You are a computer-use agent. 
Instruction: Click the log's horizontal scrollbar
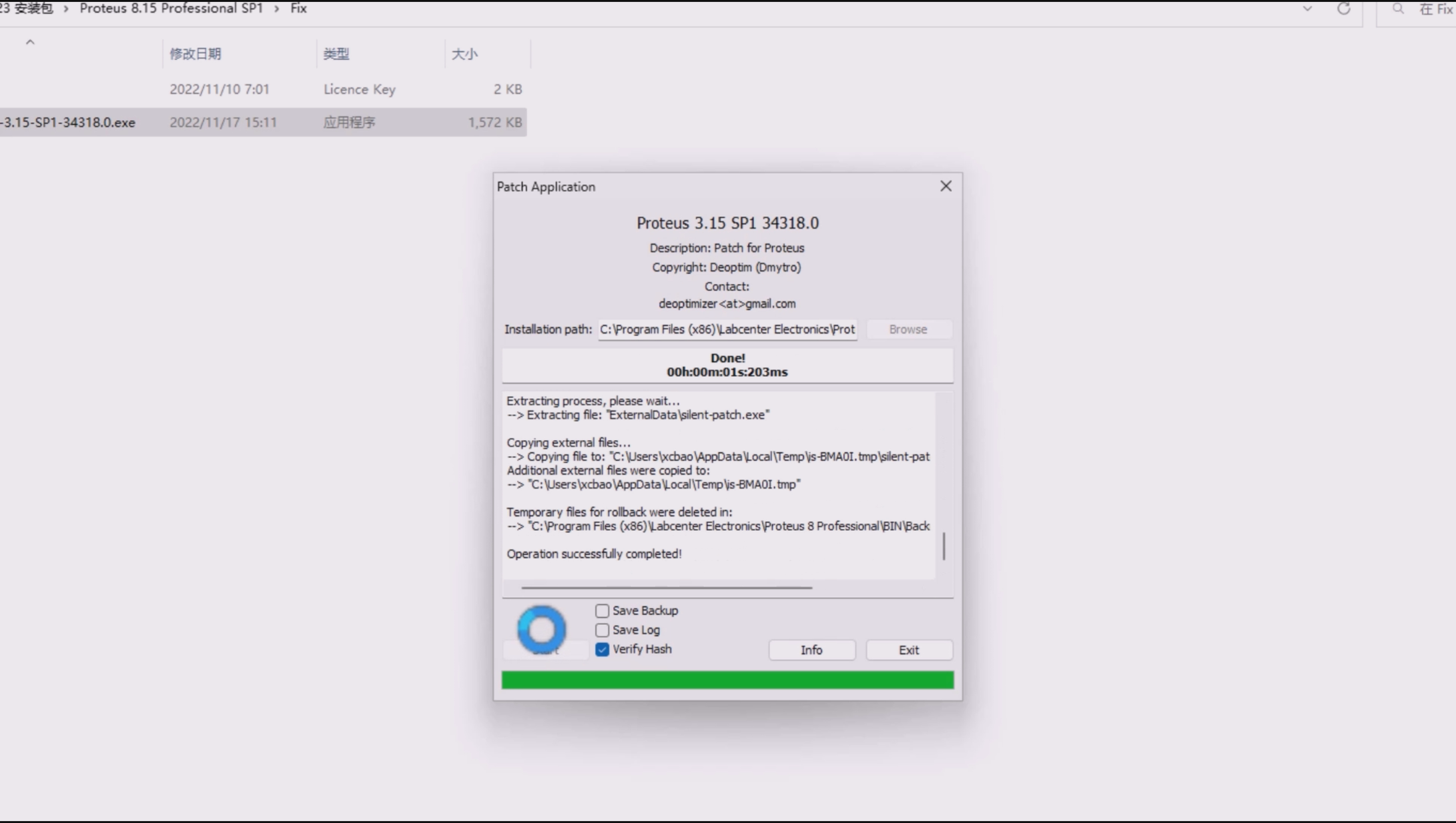point(667,588)
